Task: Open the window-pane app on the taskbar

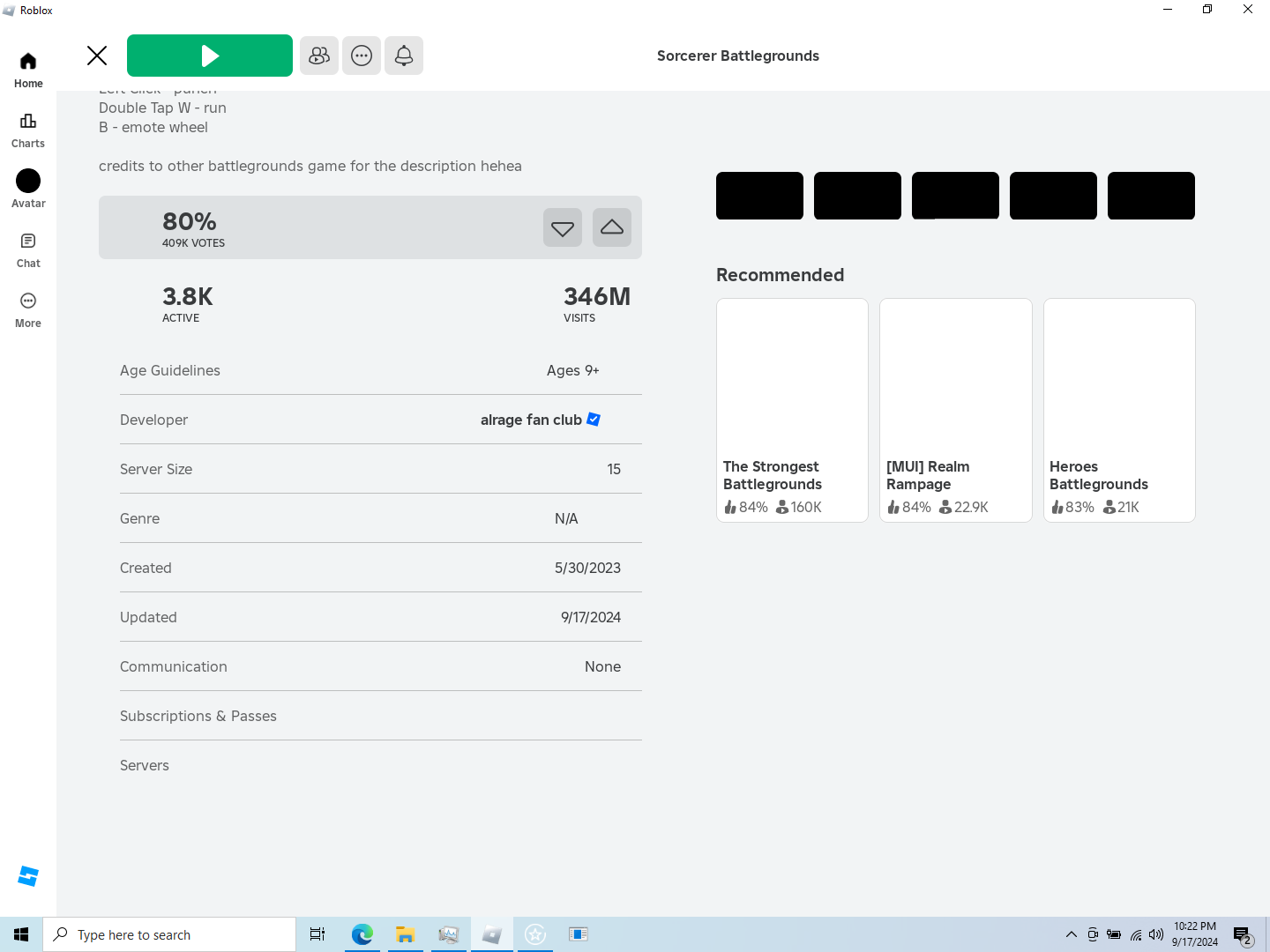Action: click(579, 934)
